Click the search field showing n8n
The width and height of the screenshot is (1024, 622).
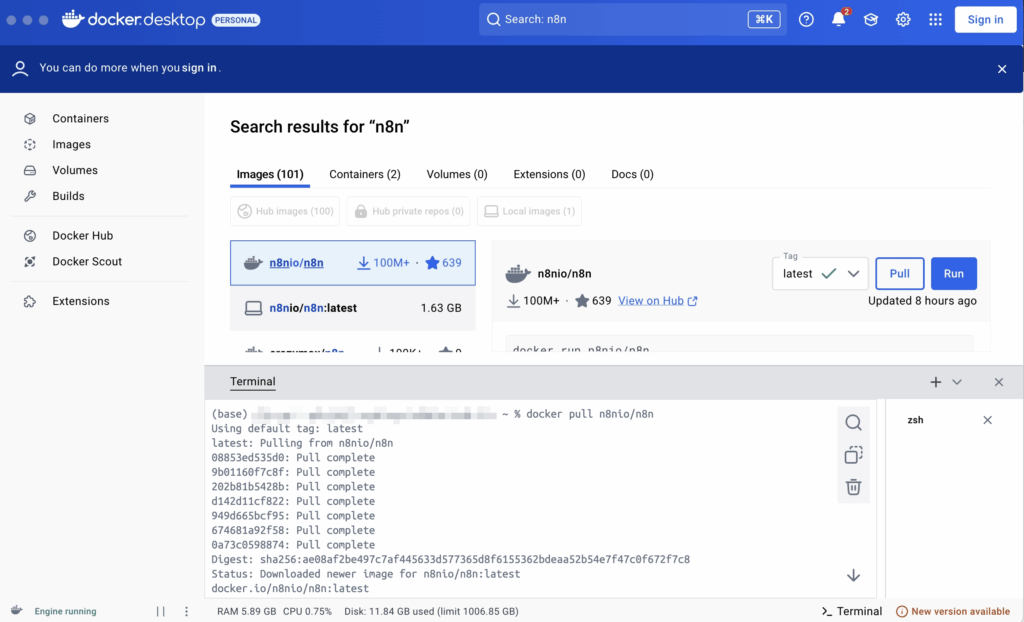coord(632,20)
